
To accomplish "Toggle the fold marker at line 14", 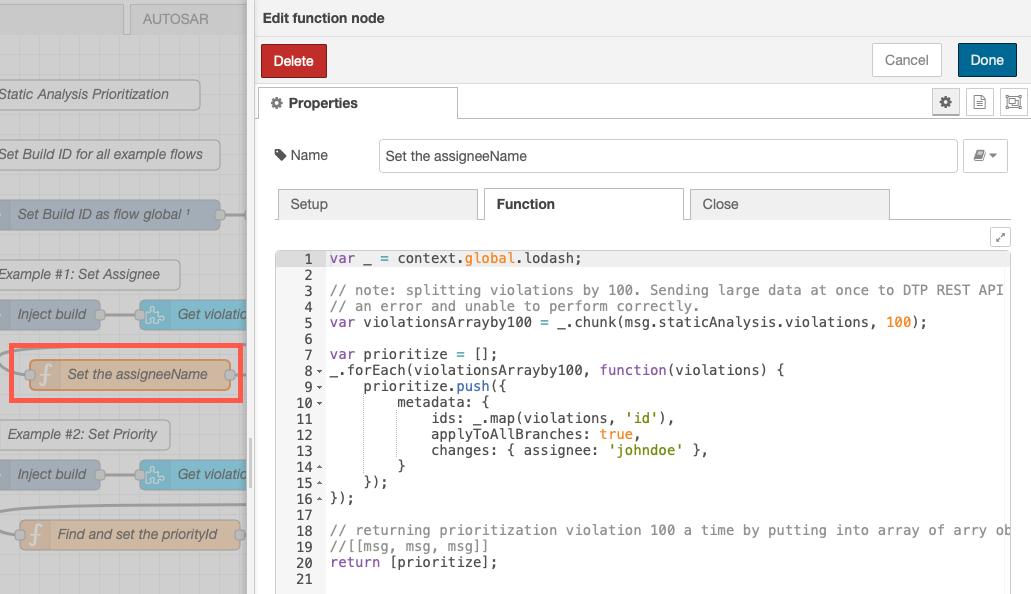I will [x=320, y=467].
